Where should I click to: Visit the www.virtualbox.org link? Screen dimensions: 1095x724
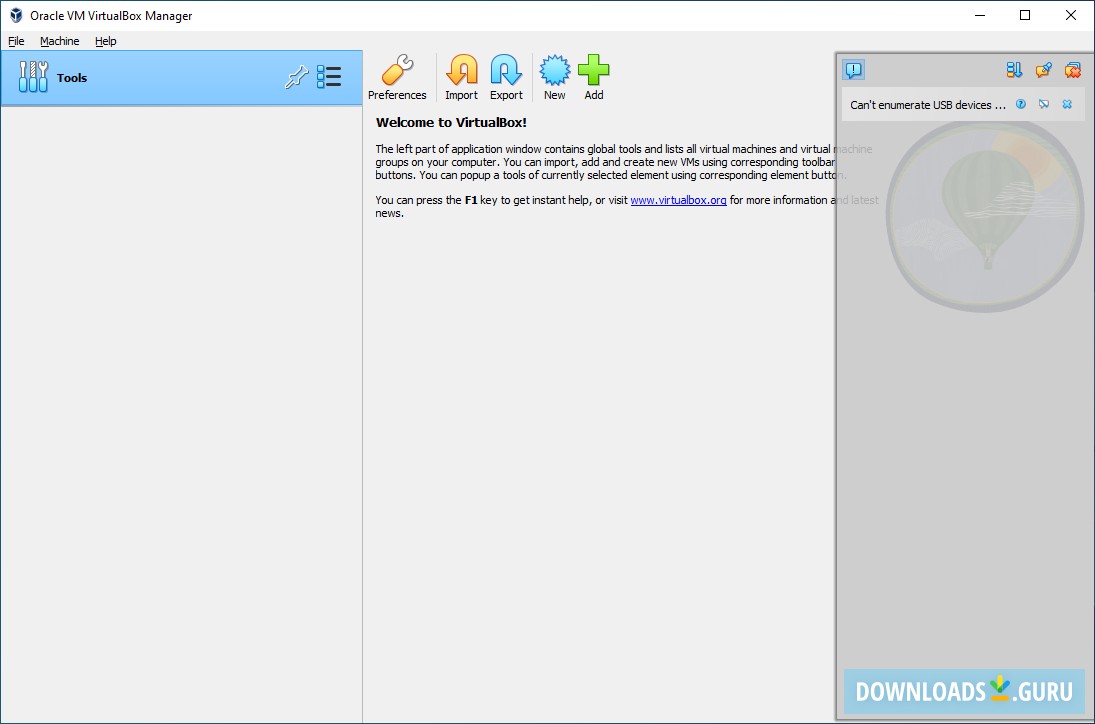tap(678, 199)
